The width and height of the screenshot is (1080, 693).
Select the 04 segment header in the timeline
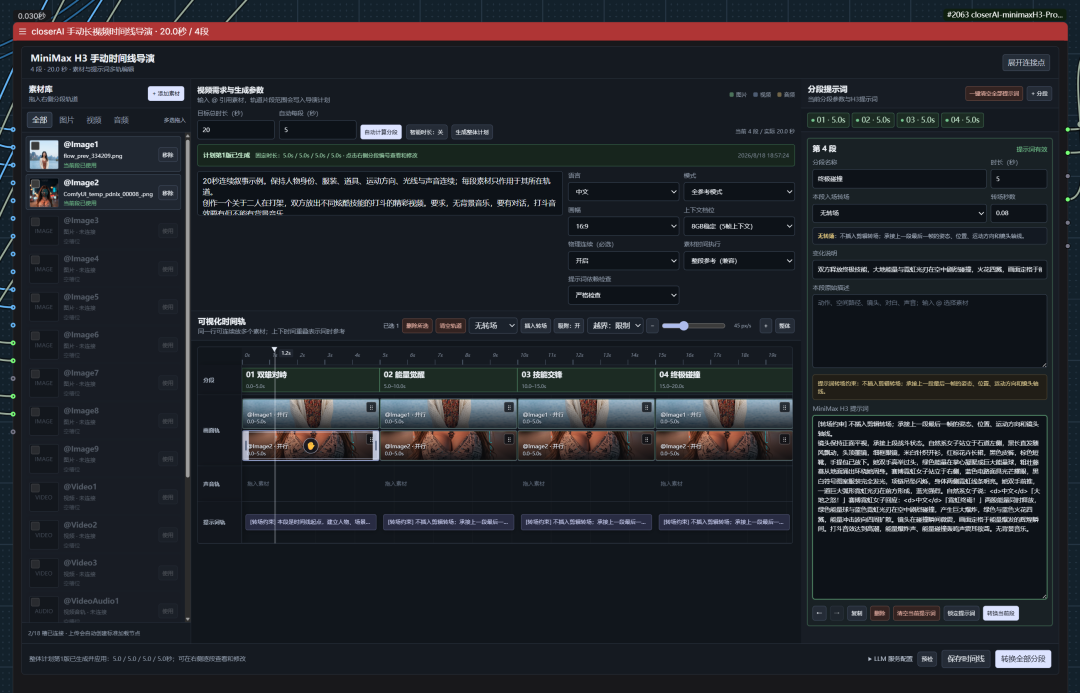click(x=723, y=380)
